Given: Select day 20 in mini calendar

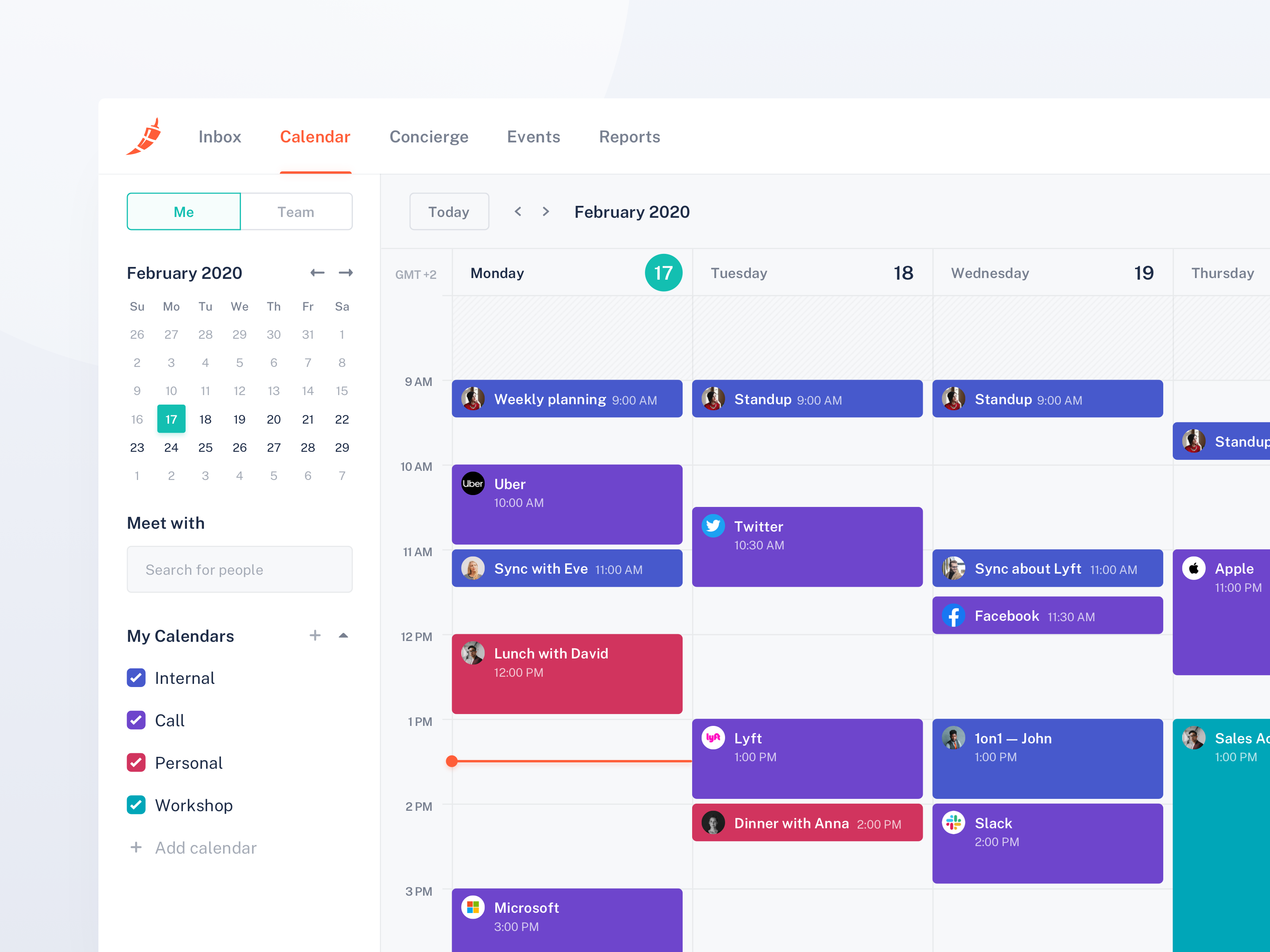Looking at the screenshot, I should point(274,419).
